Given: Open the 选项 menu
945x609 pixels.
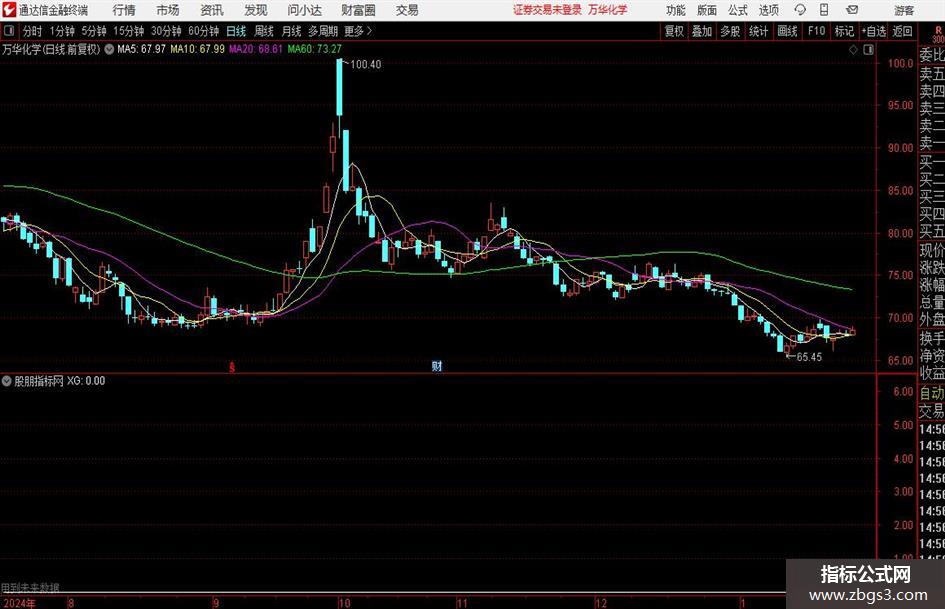Looking at the screenshot, I should (768, 10).
